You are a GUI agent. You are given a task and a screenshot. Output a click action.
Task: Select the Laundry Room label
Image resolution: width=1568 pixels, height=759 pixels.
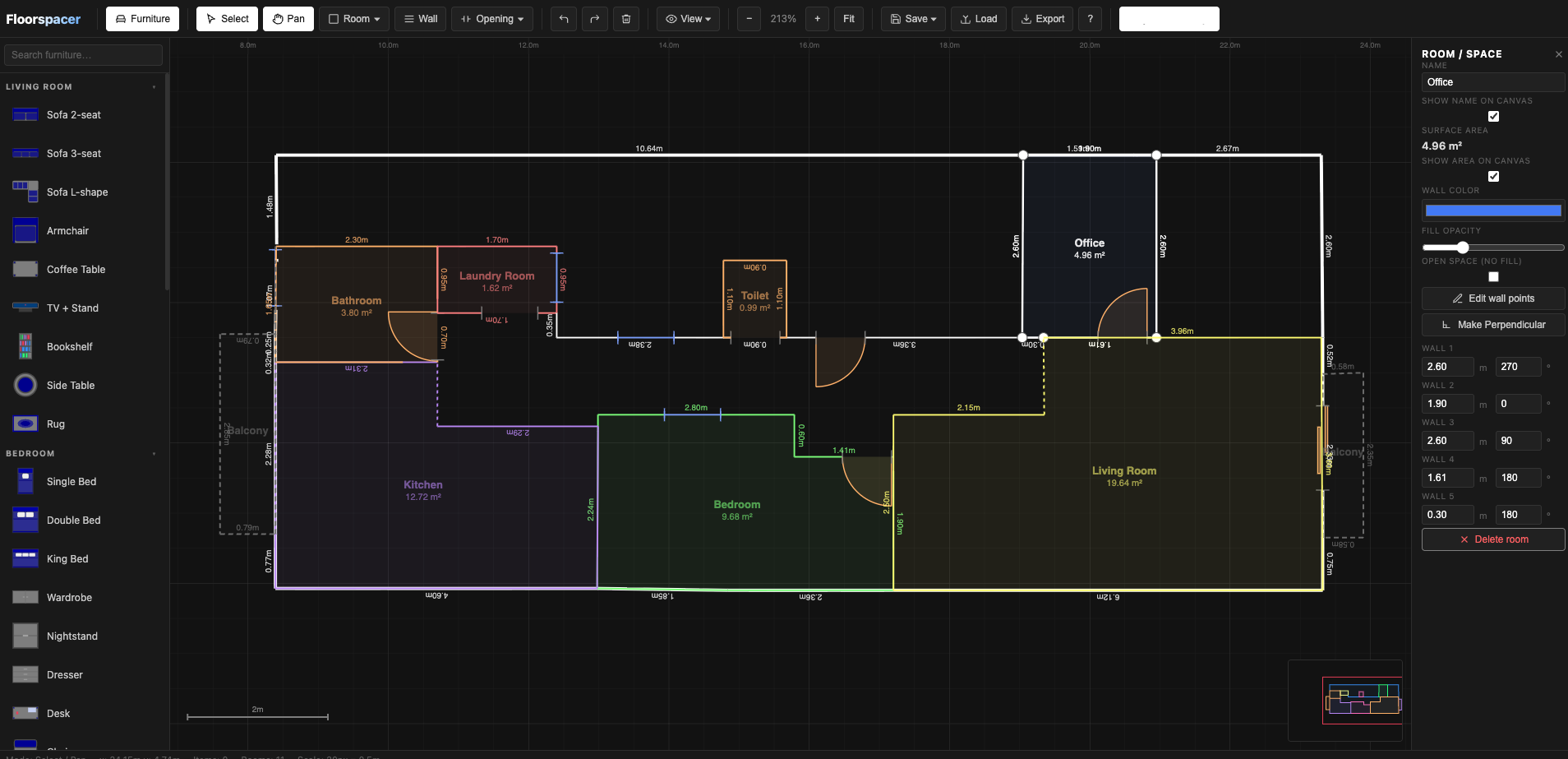pyautogui.click(x=497, y=276)
